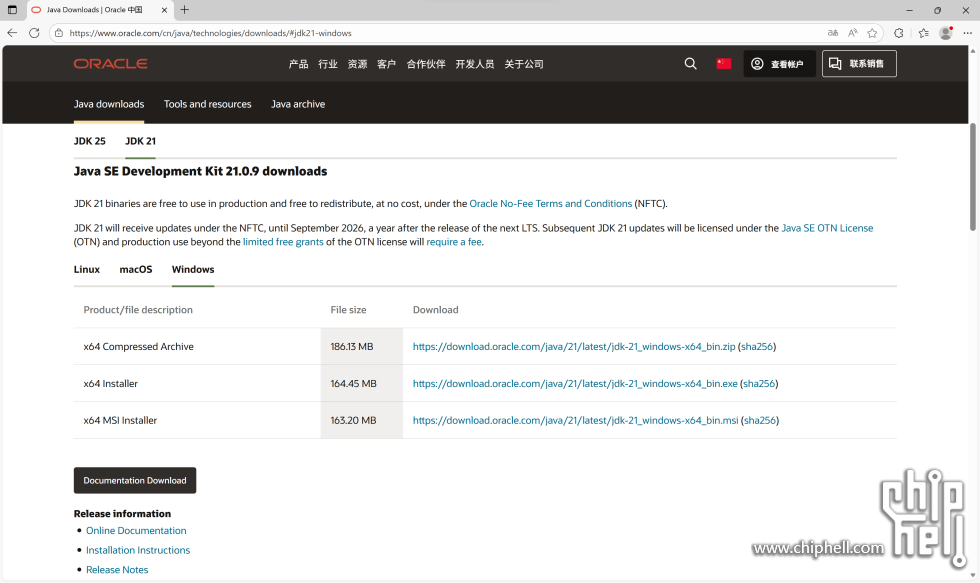Click the Documentation Download button
Image resolution: width=980 pixels, height=583 pixels.
(x=135, y=481)
